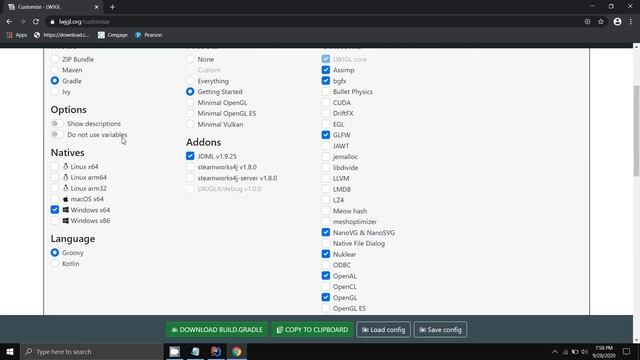Open the notification center icon in the taskbar
Screen dimensions: 640x360
tap(627, 351)
